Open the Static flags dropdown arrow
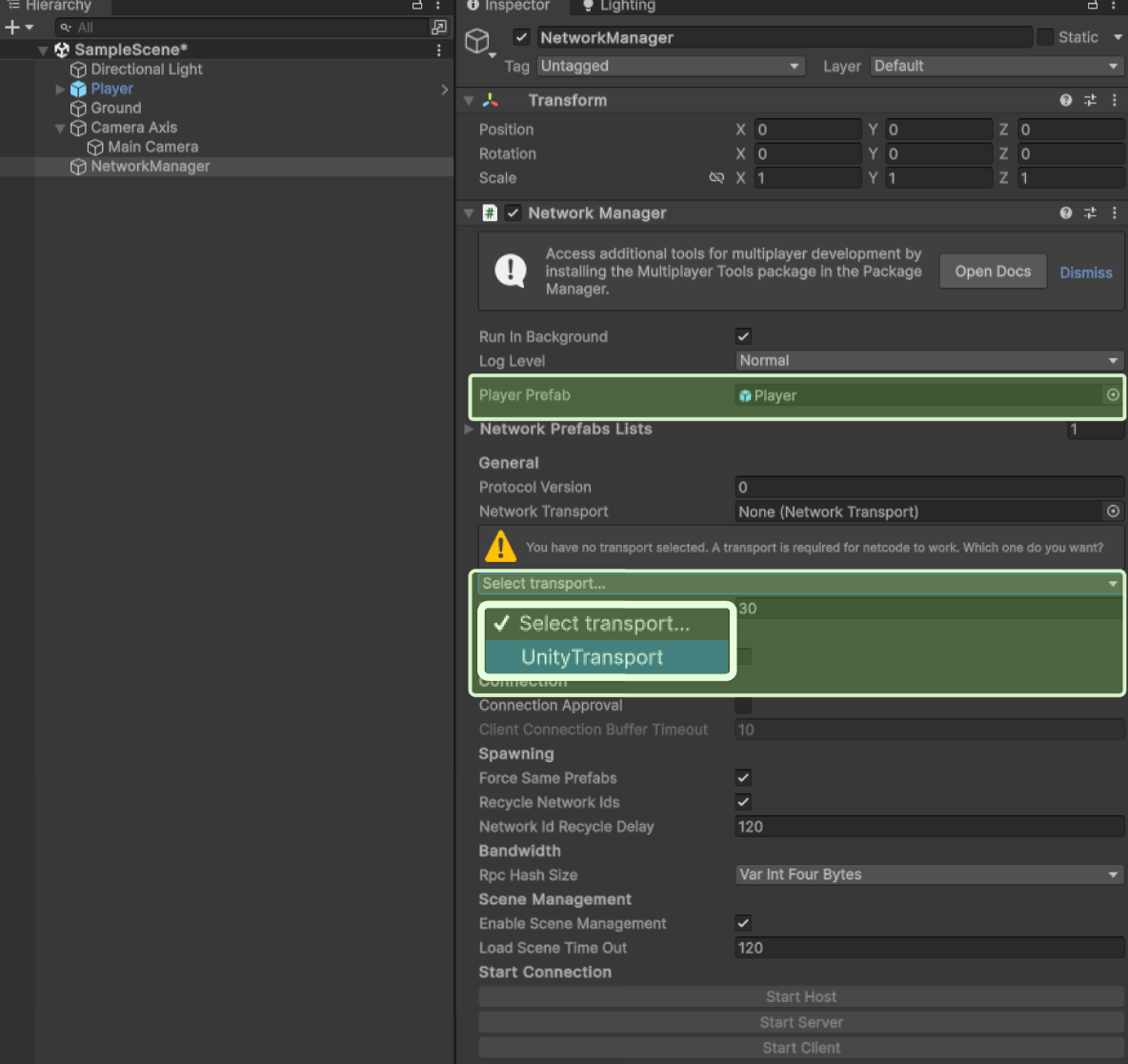Viewport: 1128px width, 1064px height. (x=1118, y=37)
